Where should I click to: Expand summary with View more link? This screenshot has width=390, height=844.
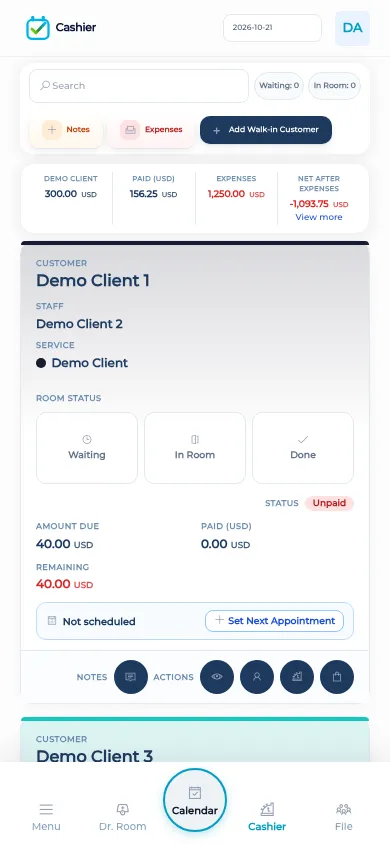(x=318, y=217)
